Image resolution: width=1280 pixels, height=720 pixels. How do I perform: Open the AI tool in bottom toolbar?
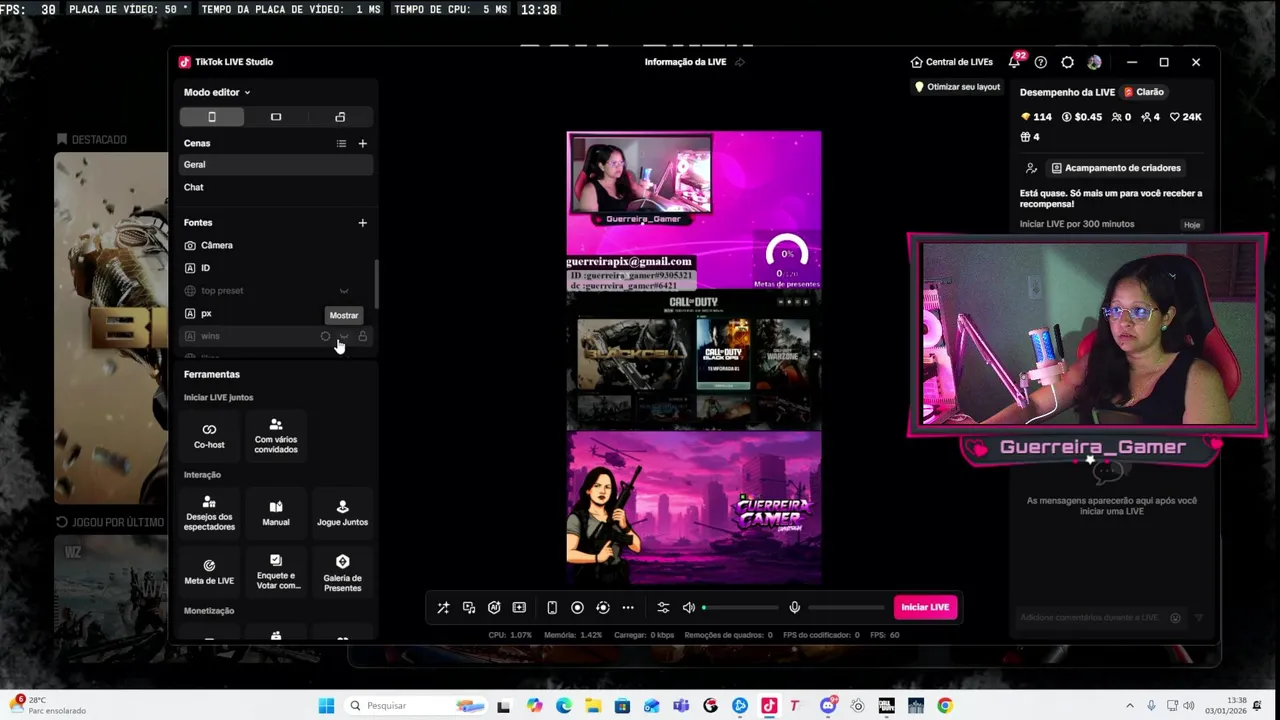click(x=494, y=607)
